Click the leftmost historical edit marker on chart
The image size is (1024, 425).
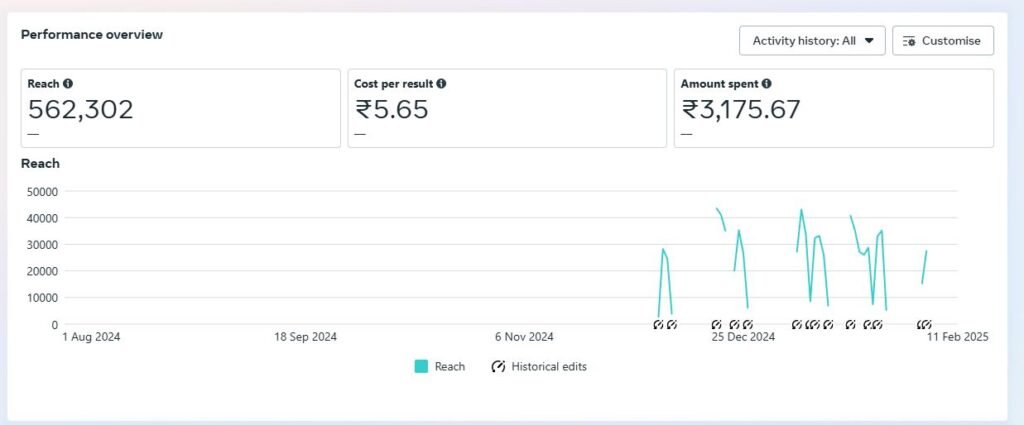[658, 325]
